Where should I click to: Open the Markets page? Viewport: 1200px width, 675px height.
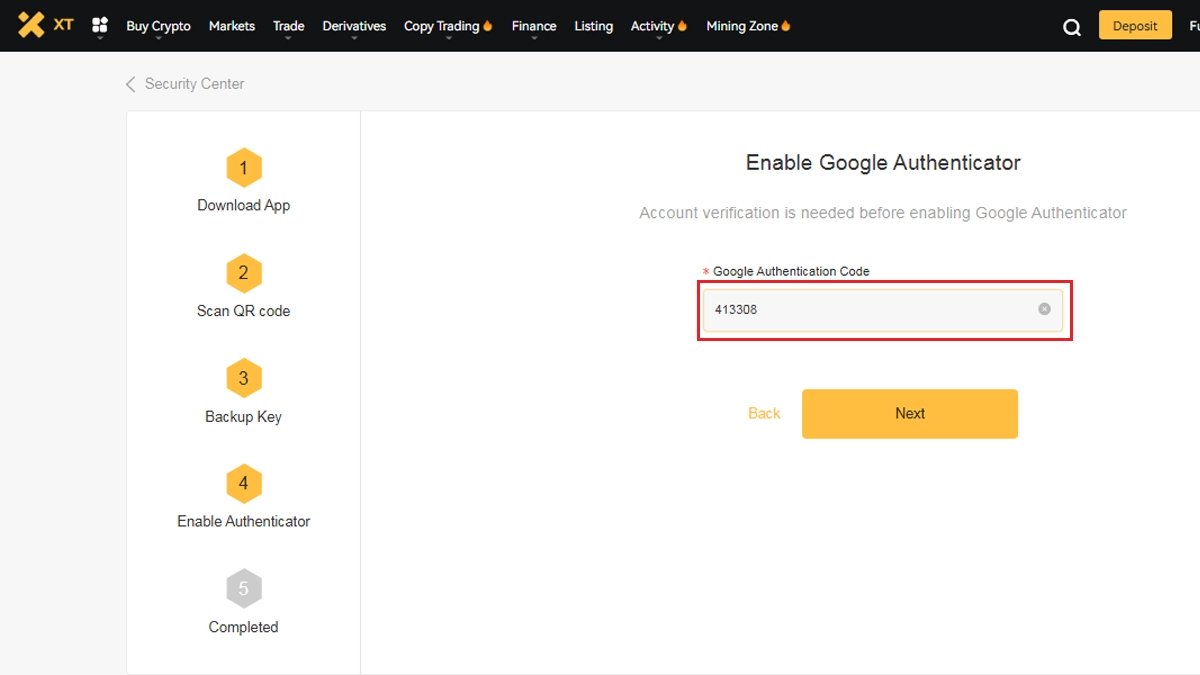click(232, 26)
